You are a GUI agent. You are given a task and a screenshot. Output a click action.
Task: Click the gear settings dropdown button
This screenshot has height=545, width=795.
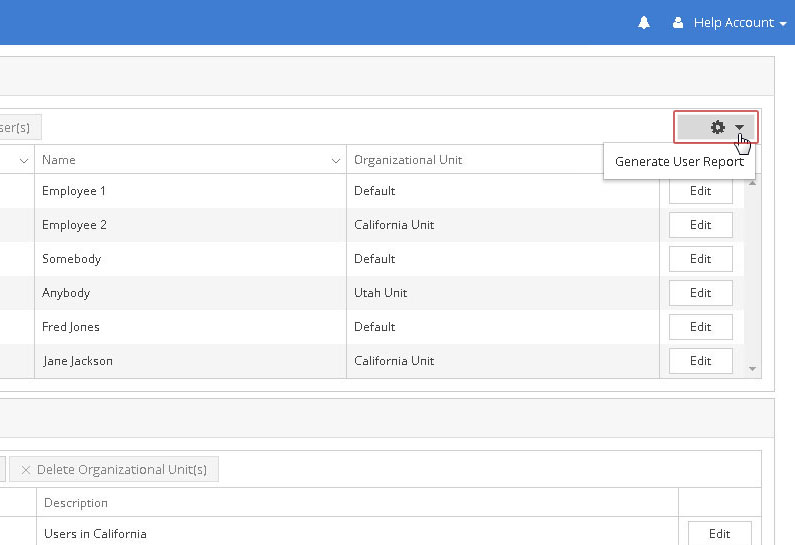716,127
